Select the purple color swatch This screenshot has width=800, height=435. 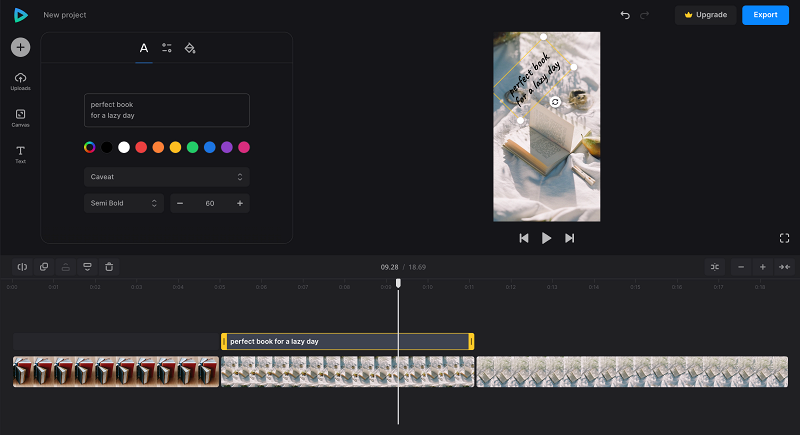coord(227,147)
